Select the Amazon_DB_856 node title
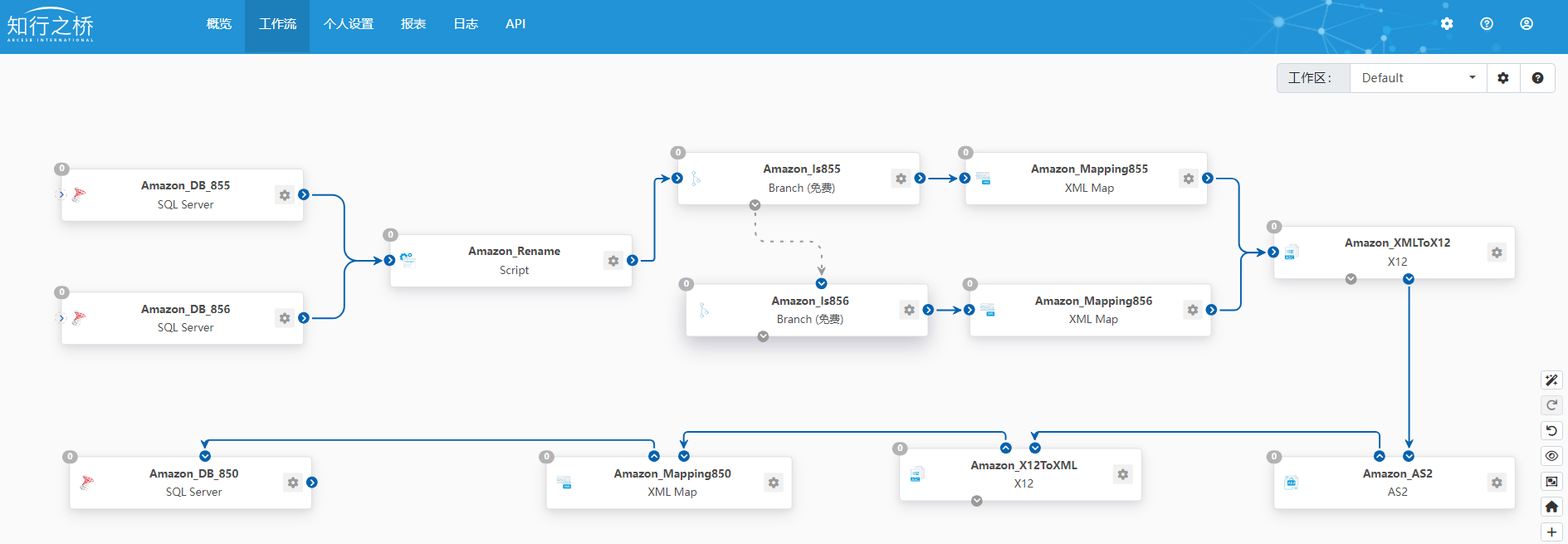 tap(185, 309)
